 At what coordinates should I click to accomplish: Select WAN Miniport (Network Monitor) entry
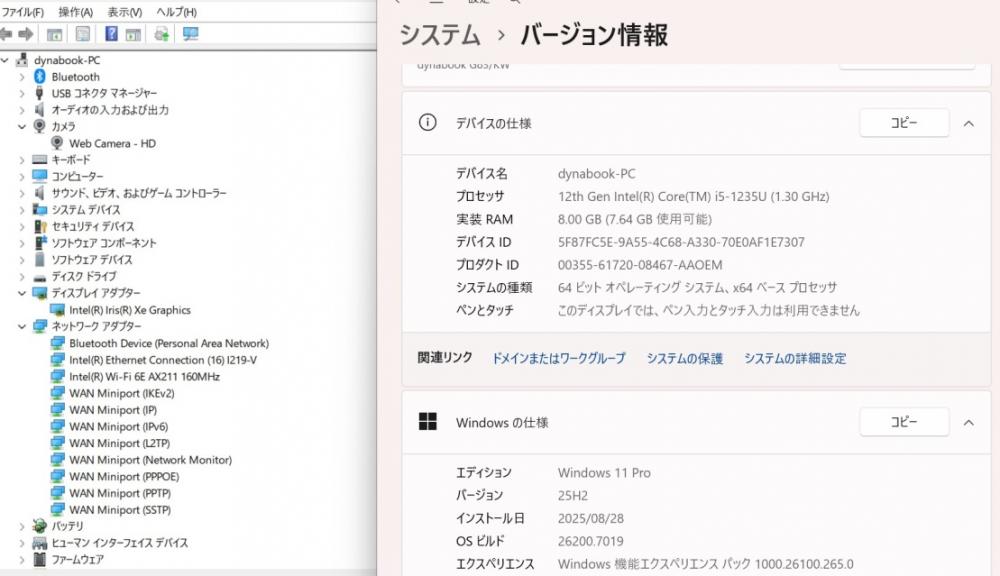click(151, 459)
